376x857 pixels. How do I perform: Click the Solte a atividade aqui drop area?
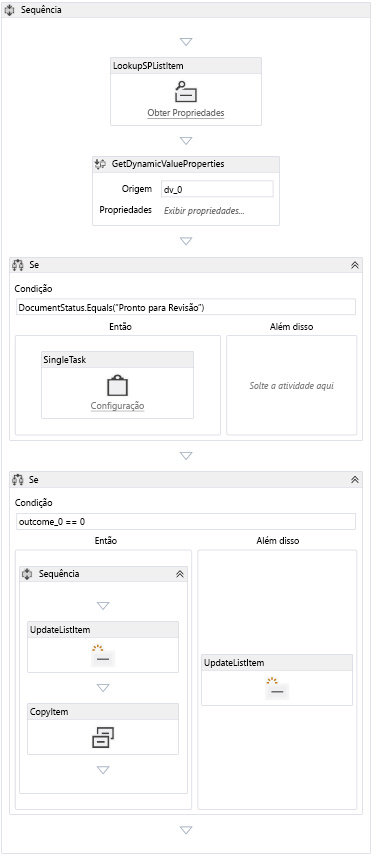292,385
